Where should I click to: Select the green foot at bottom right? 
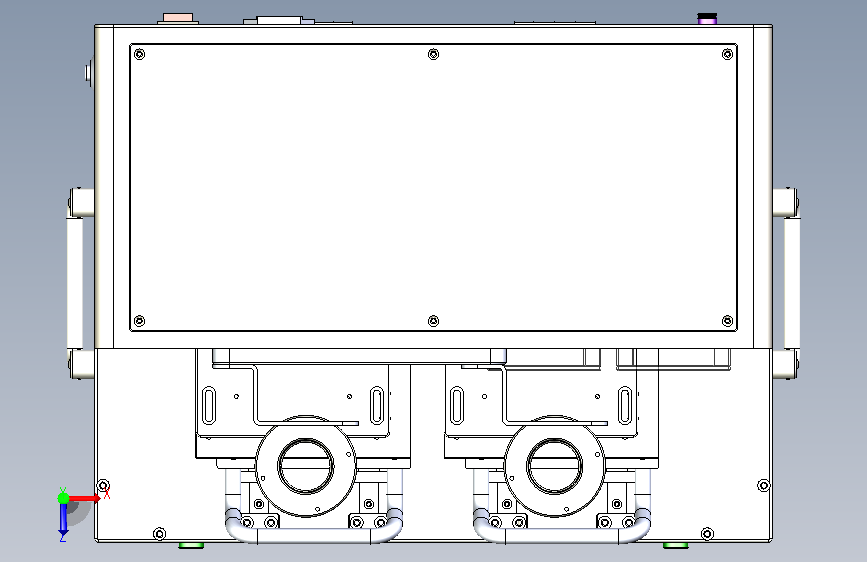pyautogui.click(x=676, y=546)
